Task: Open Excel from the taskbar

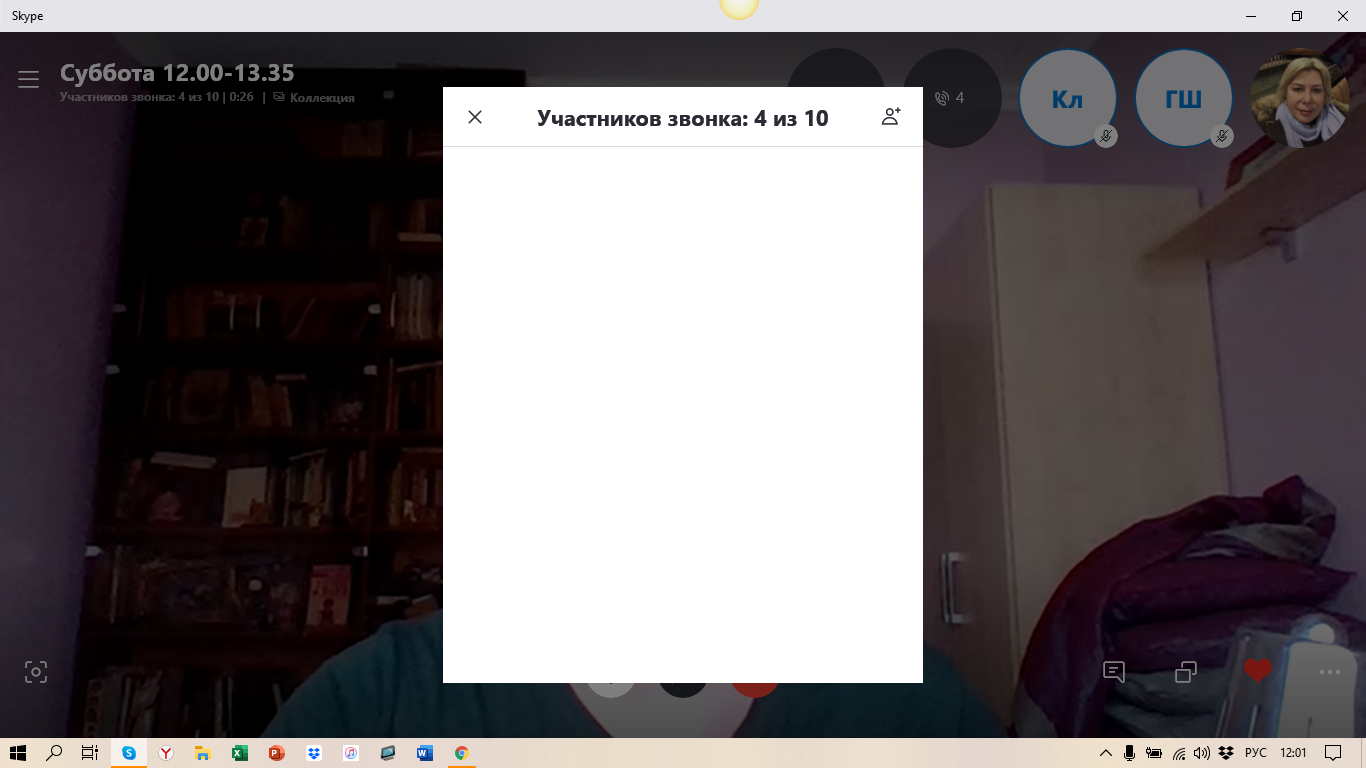Action: [240, 753]
